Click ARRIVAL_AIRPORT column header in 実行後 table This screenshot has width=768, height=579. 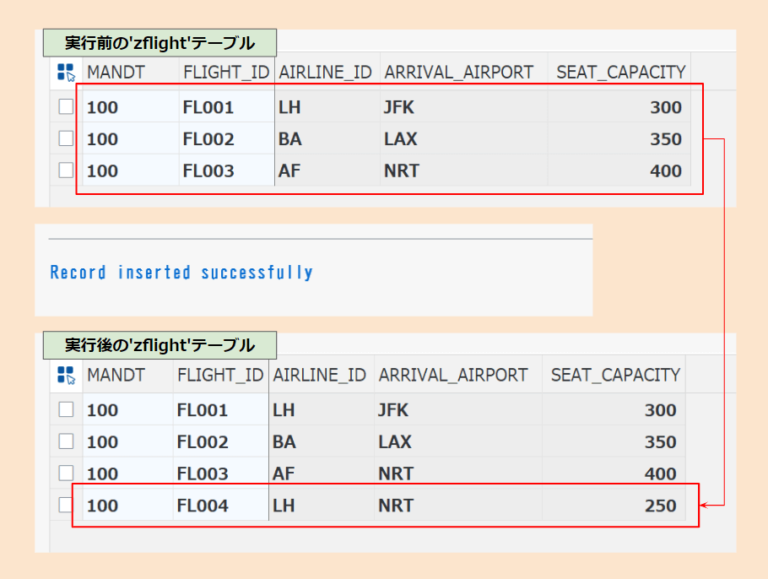[x=453, y=375]
